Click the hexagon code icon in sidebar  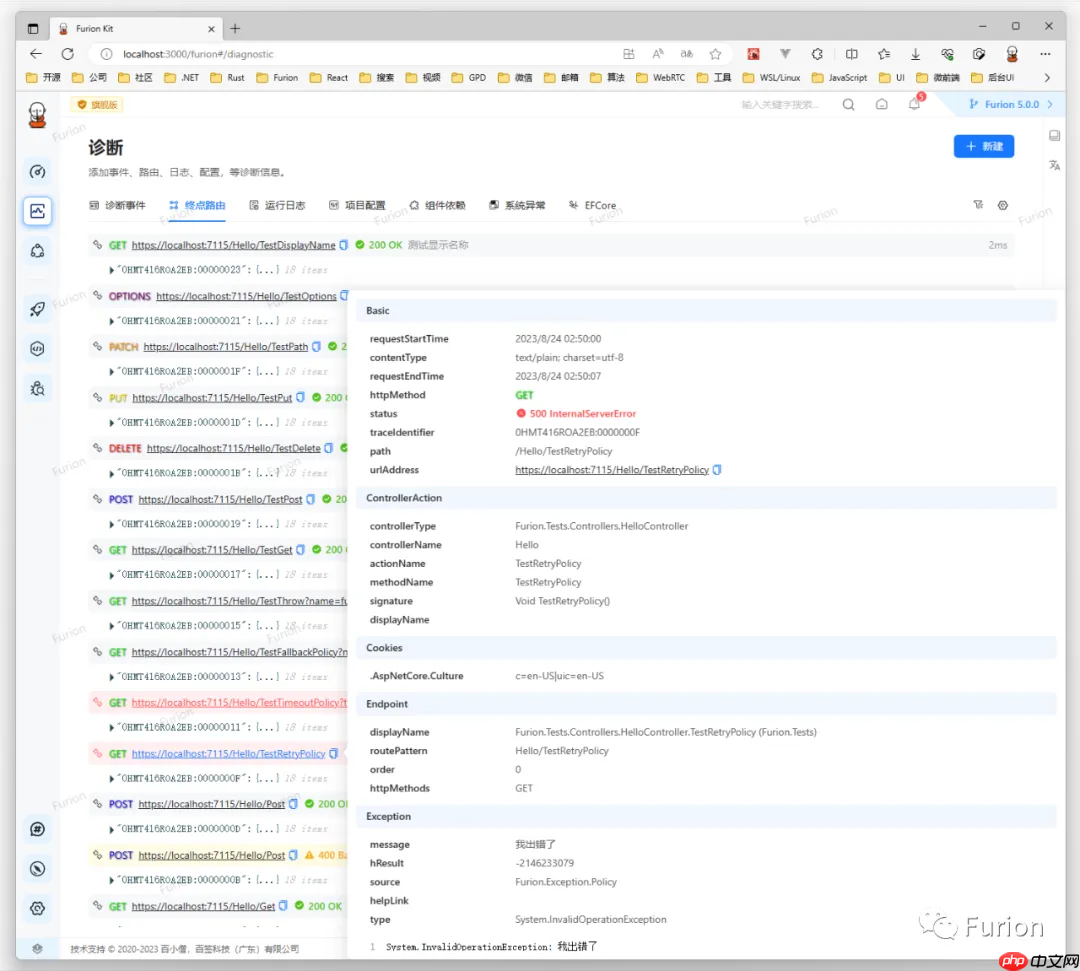37,349
